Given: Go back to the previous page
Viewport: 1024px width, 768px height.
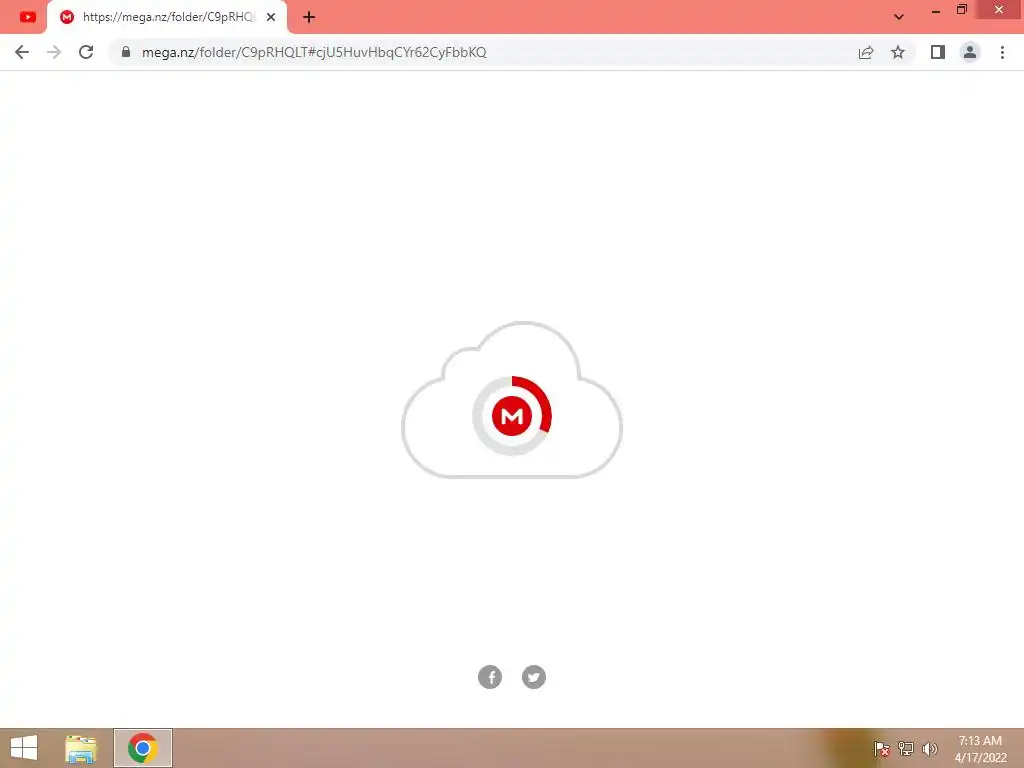Looking at the screenshot, I should pos(22,52).
